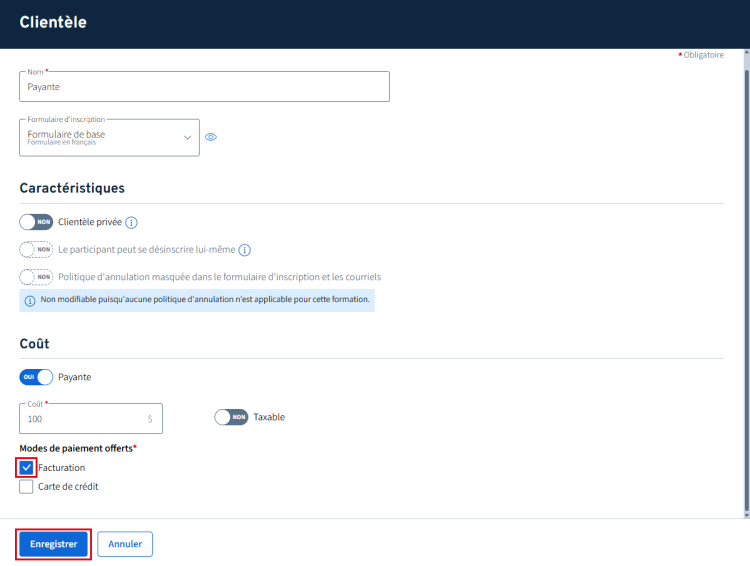Viewport: 750px width, 566px height.
Task: Expand the Formulaire d'inscription chevron
Action: coord(187,137)
